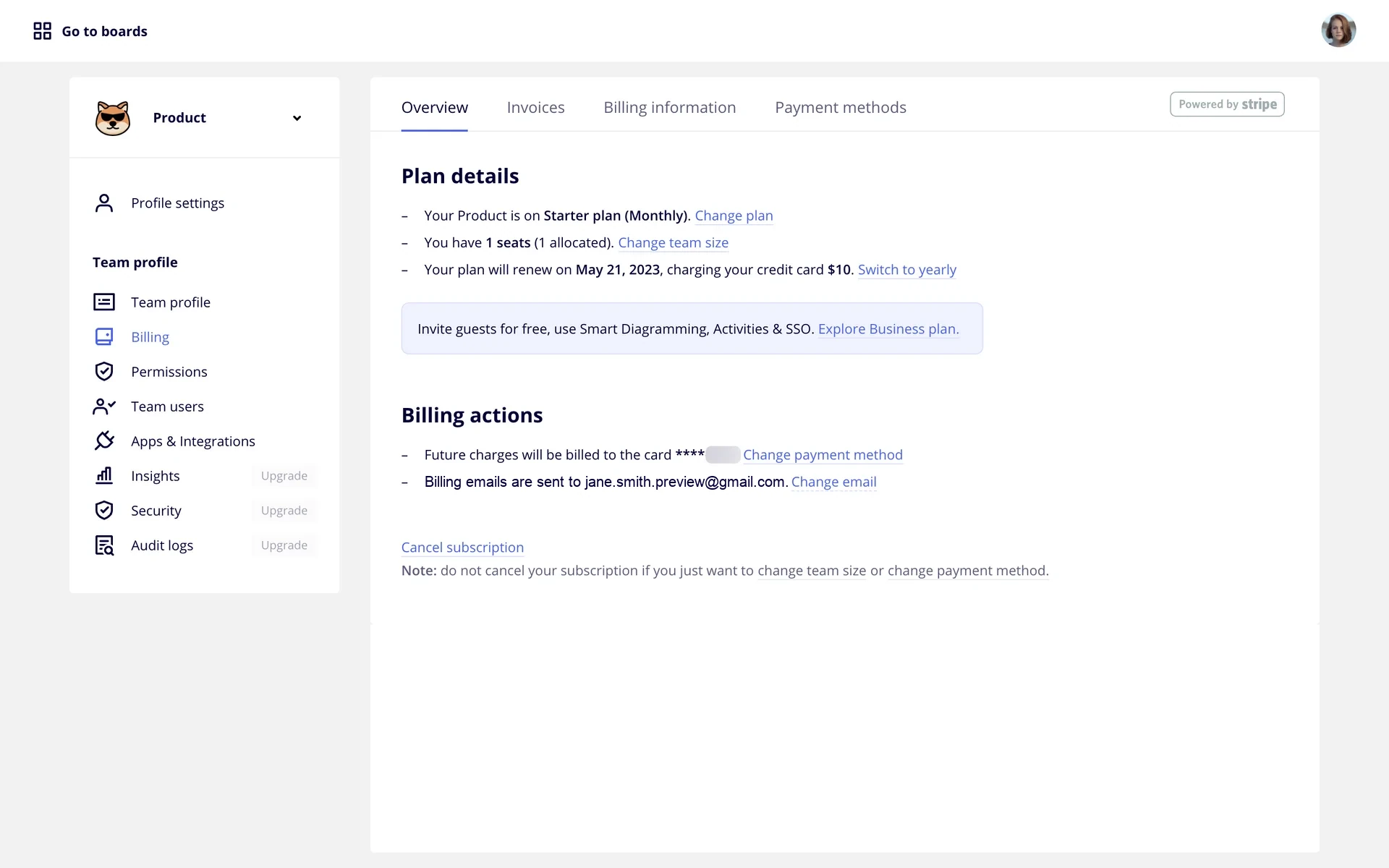The image size is (1389, 868).
Task: Click the Profile settings person icon
Action: tap(104, 203)
